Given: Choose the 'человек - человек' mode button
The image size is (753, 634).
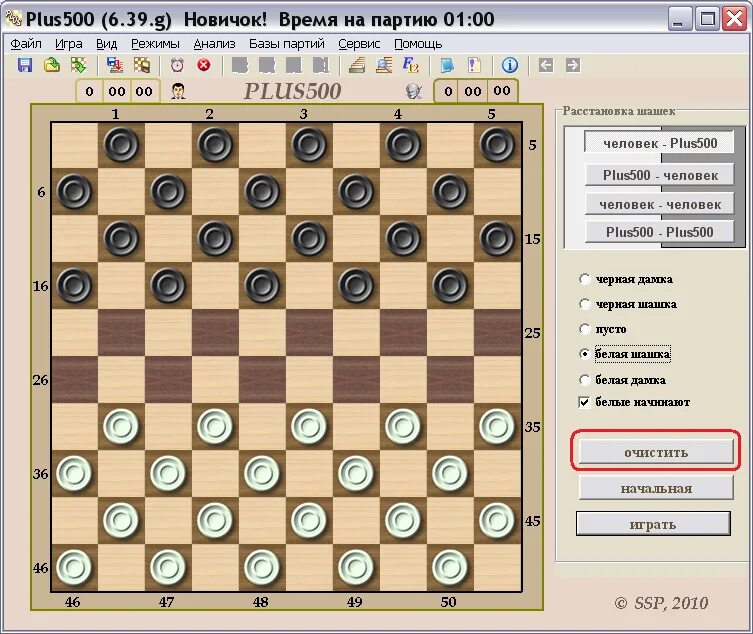Looking at the screenshot, I should click(x=659, y=204).
